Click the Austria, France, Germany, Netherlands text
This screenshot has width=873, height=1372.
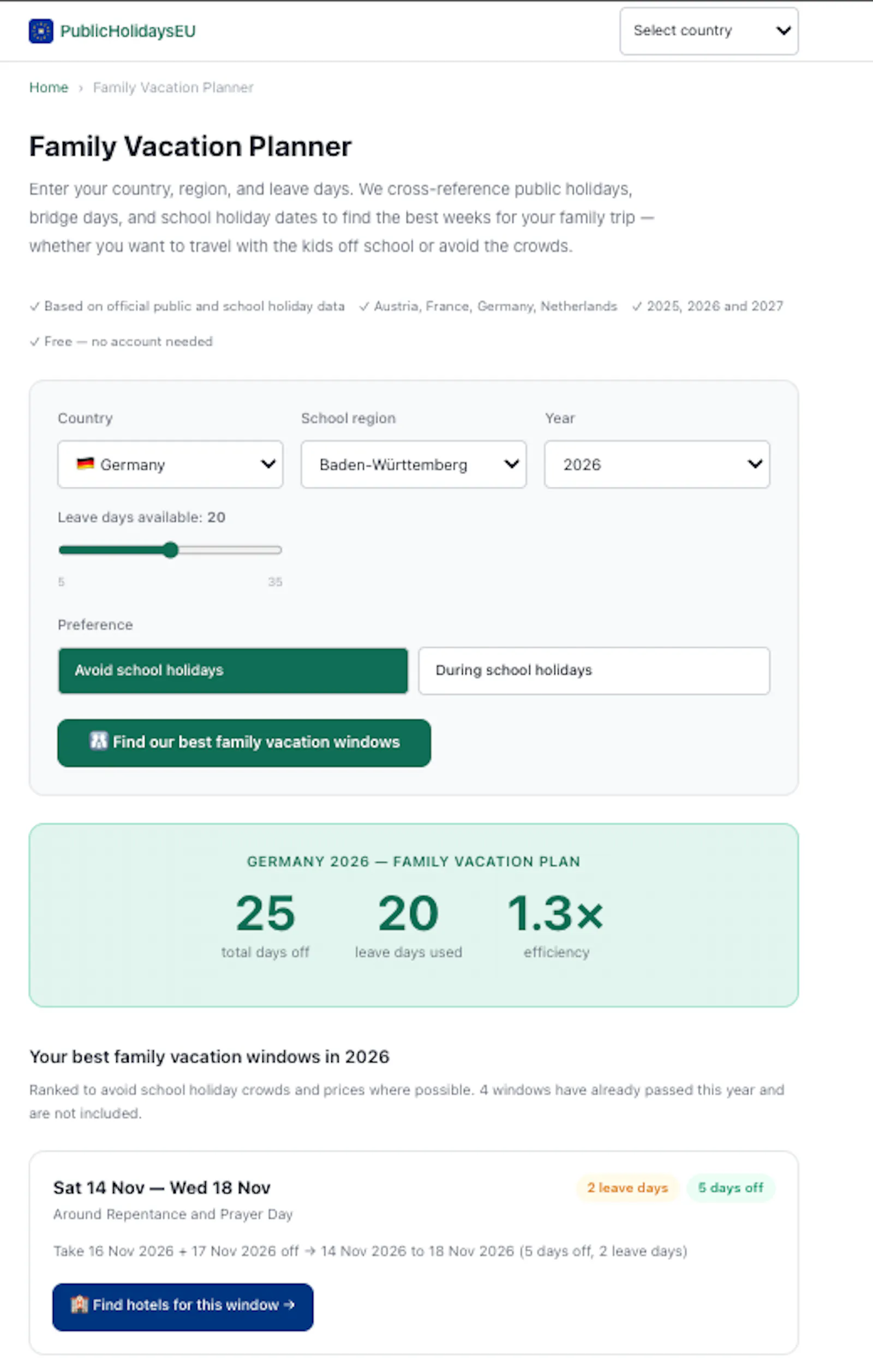tap(495, 307)
